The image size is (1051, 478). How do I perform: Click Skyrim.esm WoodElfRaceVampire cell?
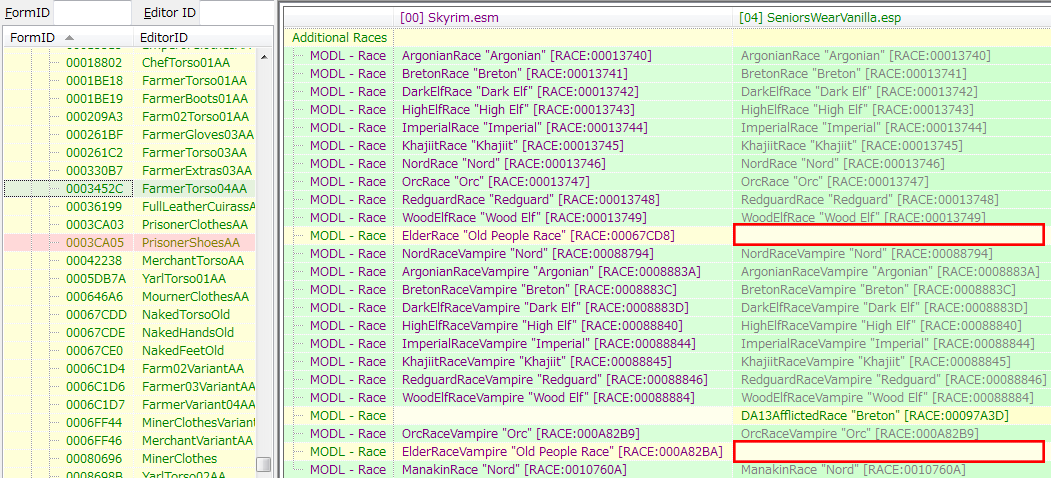coord(548,398)
